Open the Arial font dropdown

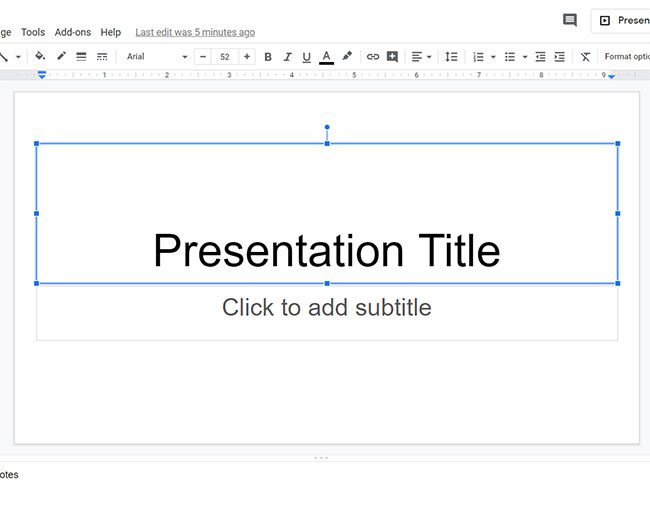click(156, 57)
